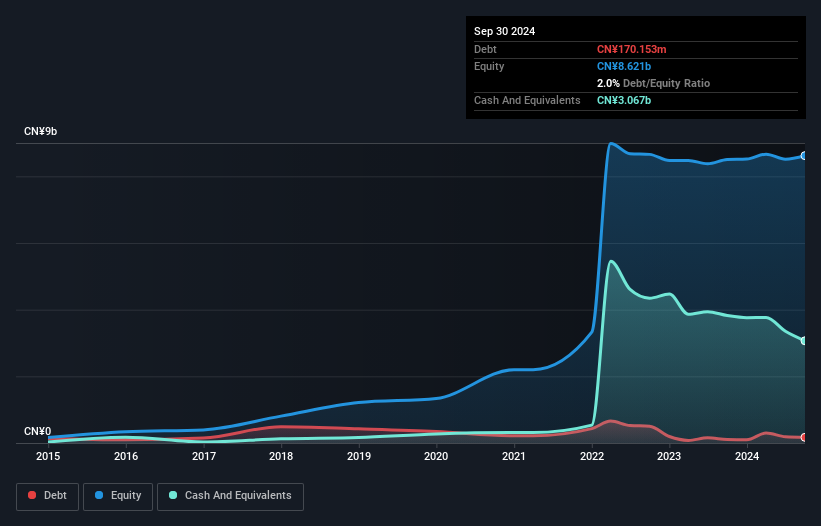Click Cash And Equivalents label in tooltip

coord(527,100)
